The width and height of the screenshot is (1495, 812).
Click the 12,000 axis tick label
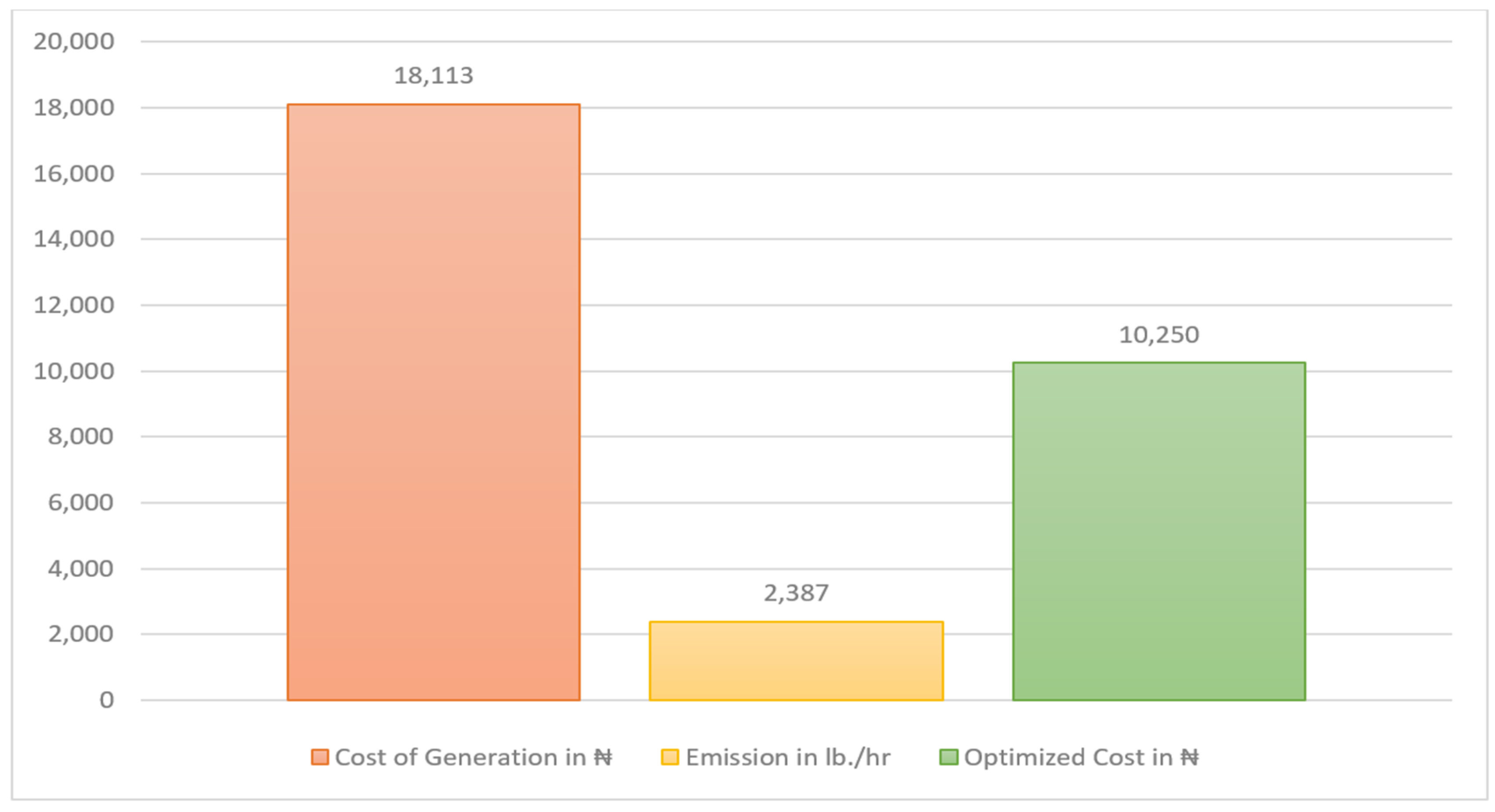[x=74, y=304]
